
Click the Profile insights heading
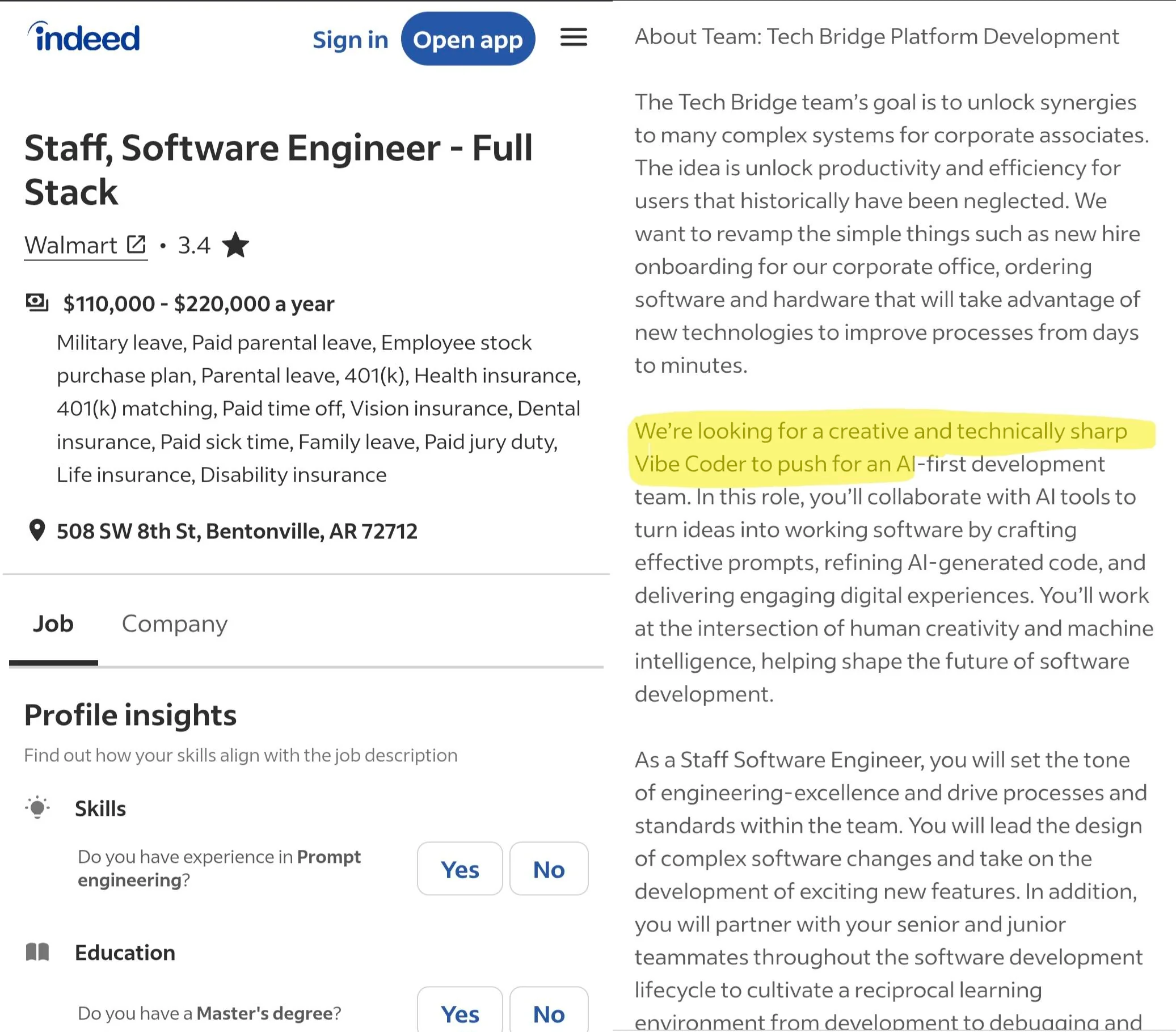pos(130,715)
